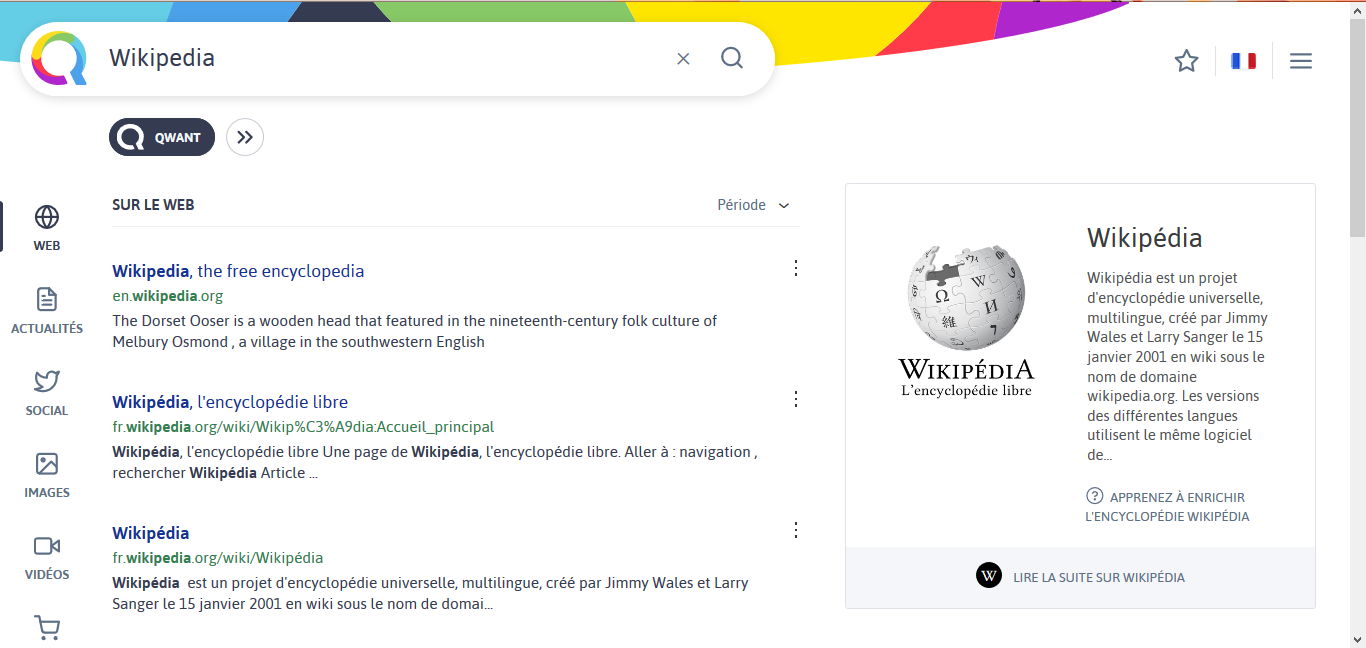Open options menu for 'l'encyclopédie libre' result
The height and width of the screenshot is (648, 1366).
(796, 399)
